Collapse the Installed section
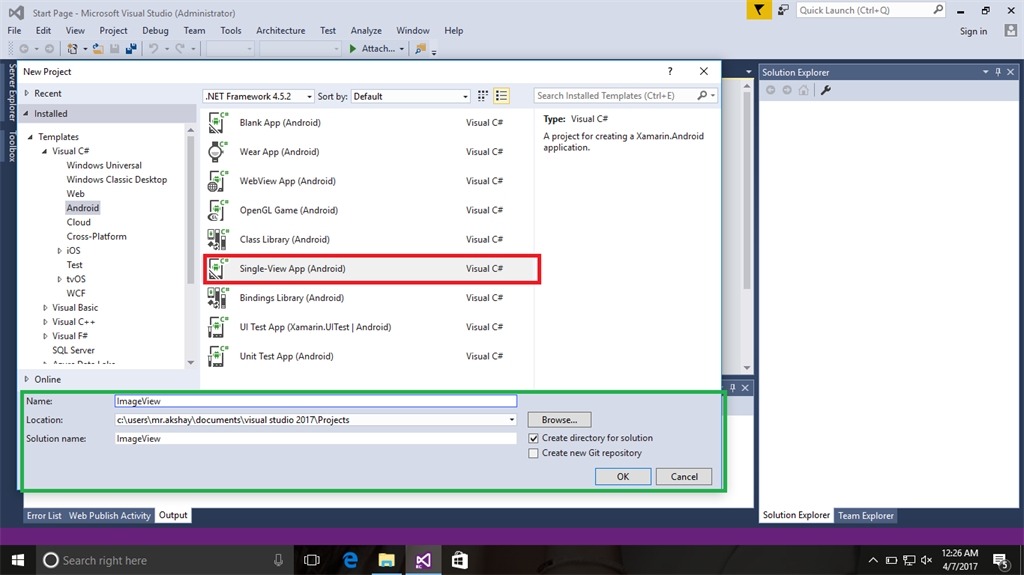 [27, 114]
